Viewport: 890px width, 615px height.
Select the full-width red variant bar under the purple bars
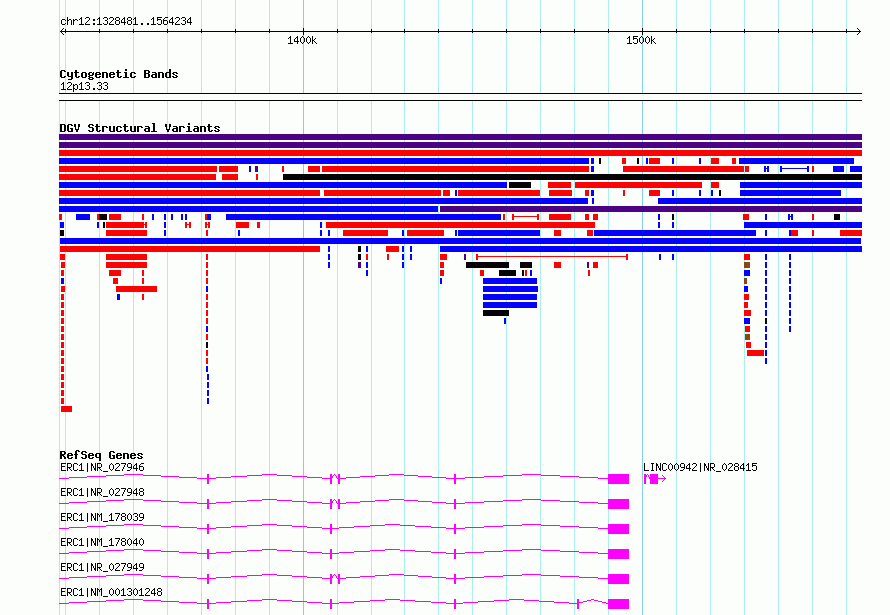point(460,153)
